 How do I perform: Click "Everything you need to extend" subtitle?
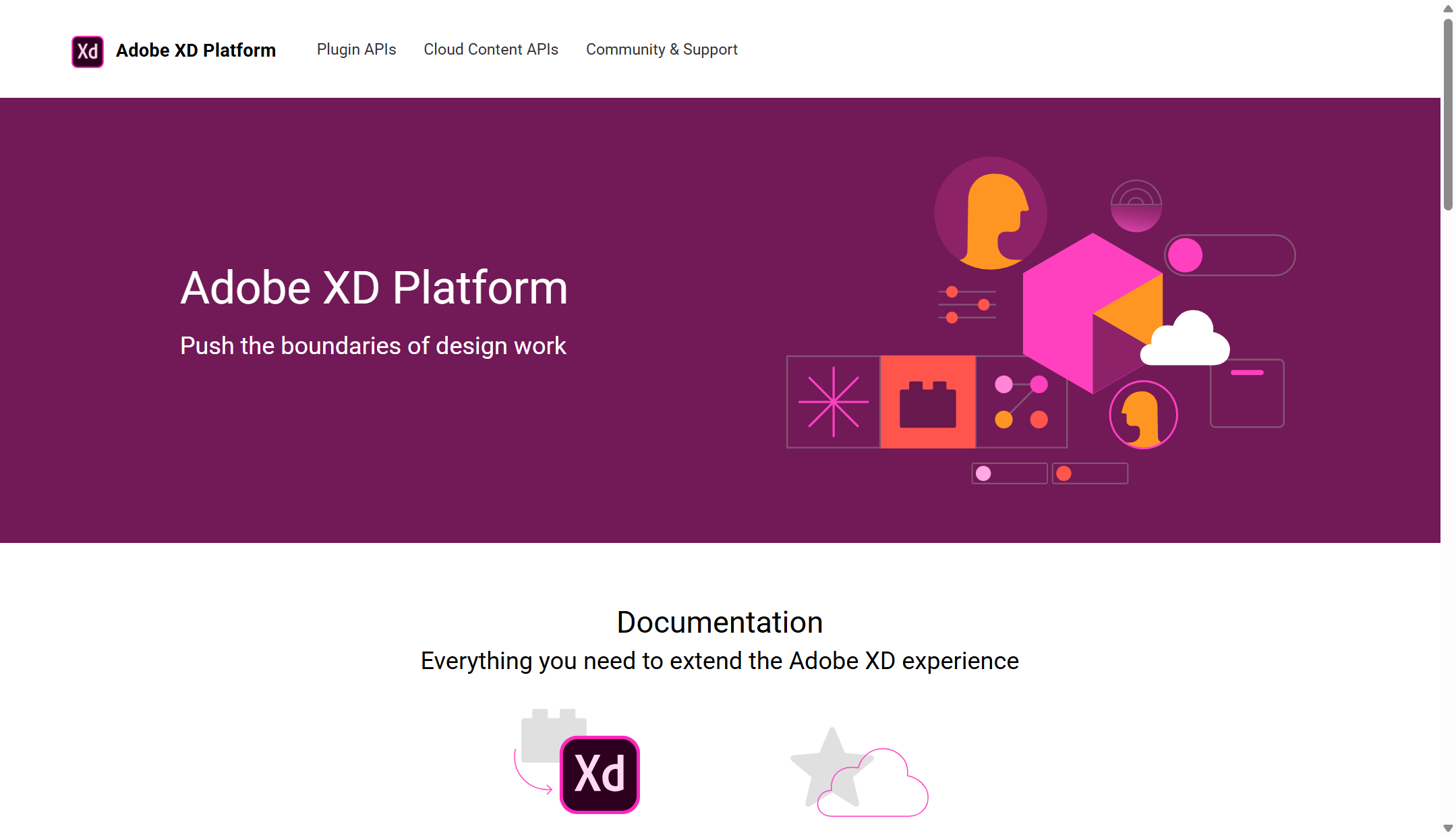pyautogui.click(x=720, y=661)
